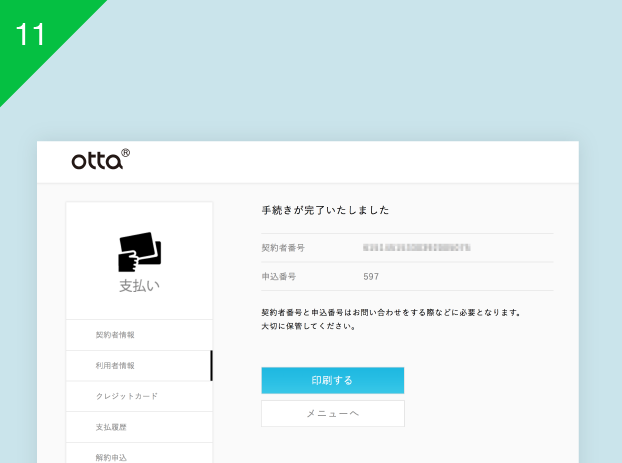Click the 大切に保管してください text line
This screenshot has height=463, width=622.
[309, 326]
